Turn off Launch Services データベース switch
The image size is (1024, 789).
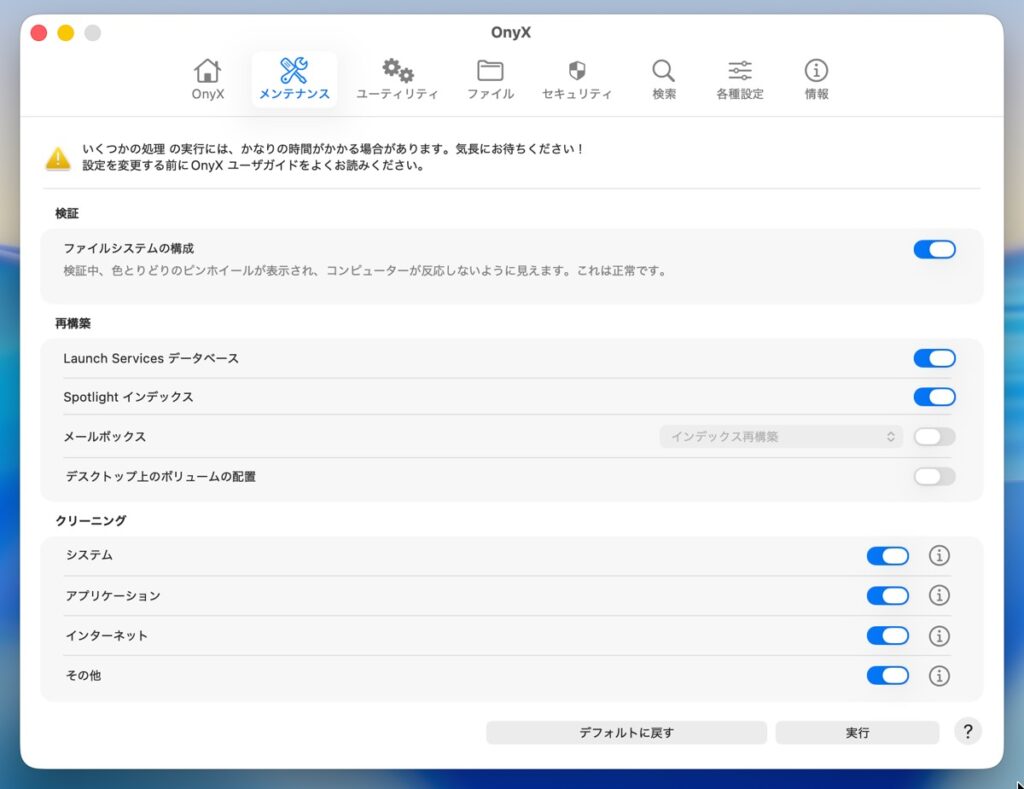tap(934, 358)
